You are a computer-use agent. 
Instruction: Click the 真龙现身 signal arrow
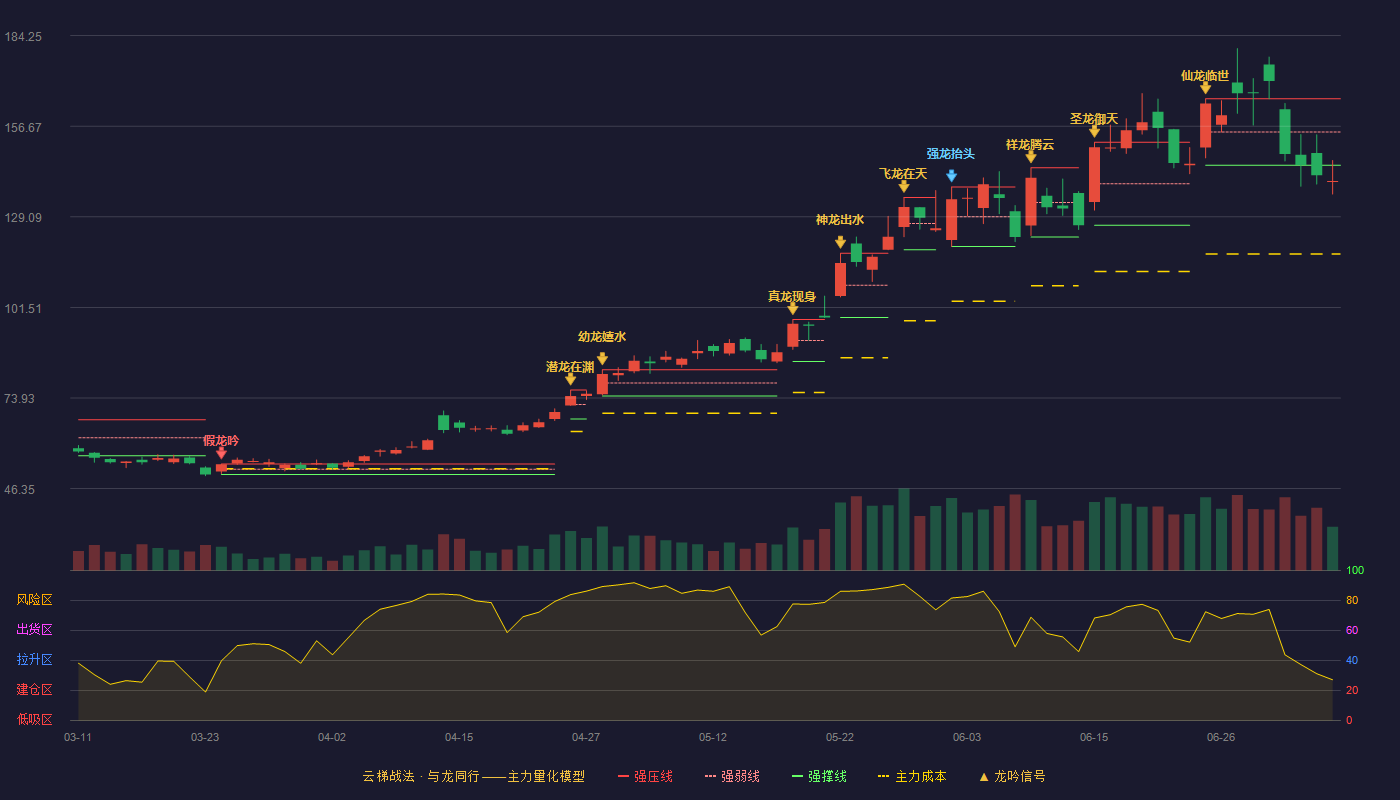pos(793,309)
